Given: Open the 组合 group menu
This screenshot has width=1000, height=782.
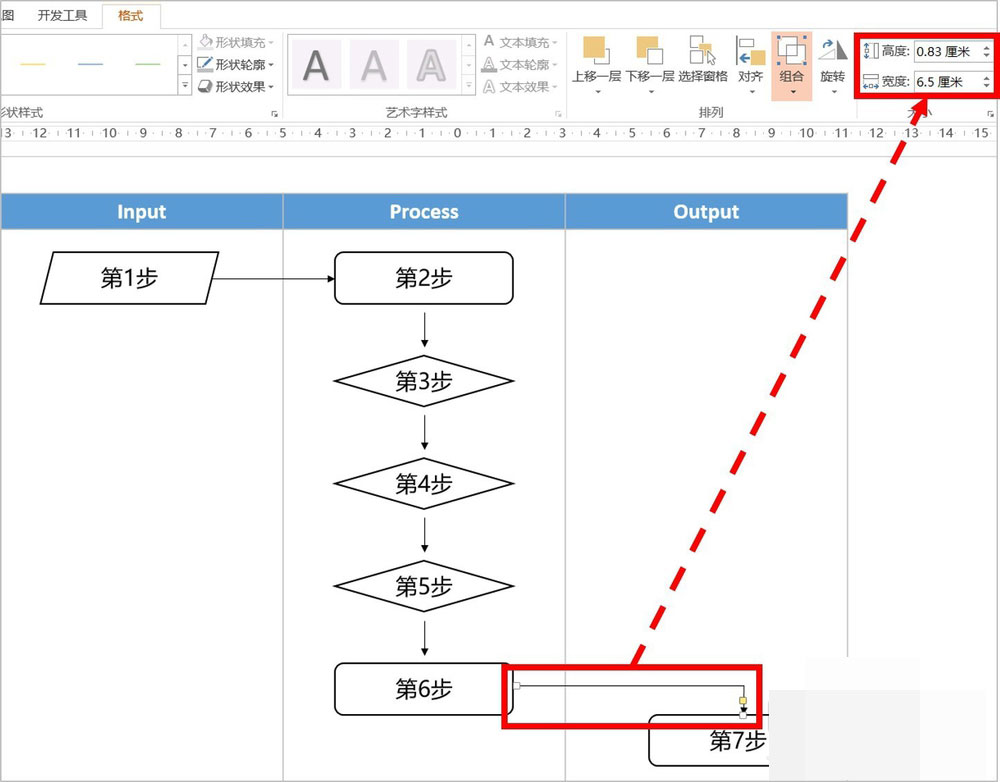Looking at the screenshot, I should coord(791,66).
